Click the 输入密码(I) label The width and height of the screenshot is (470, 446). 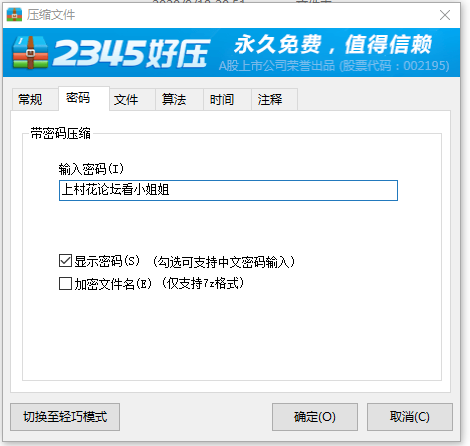click(x=91, y=169)
